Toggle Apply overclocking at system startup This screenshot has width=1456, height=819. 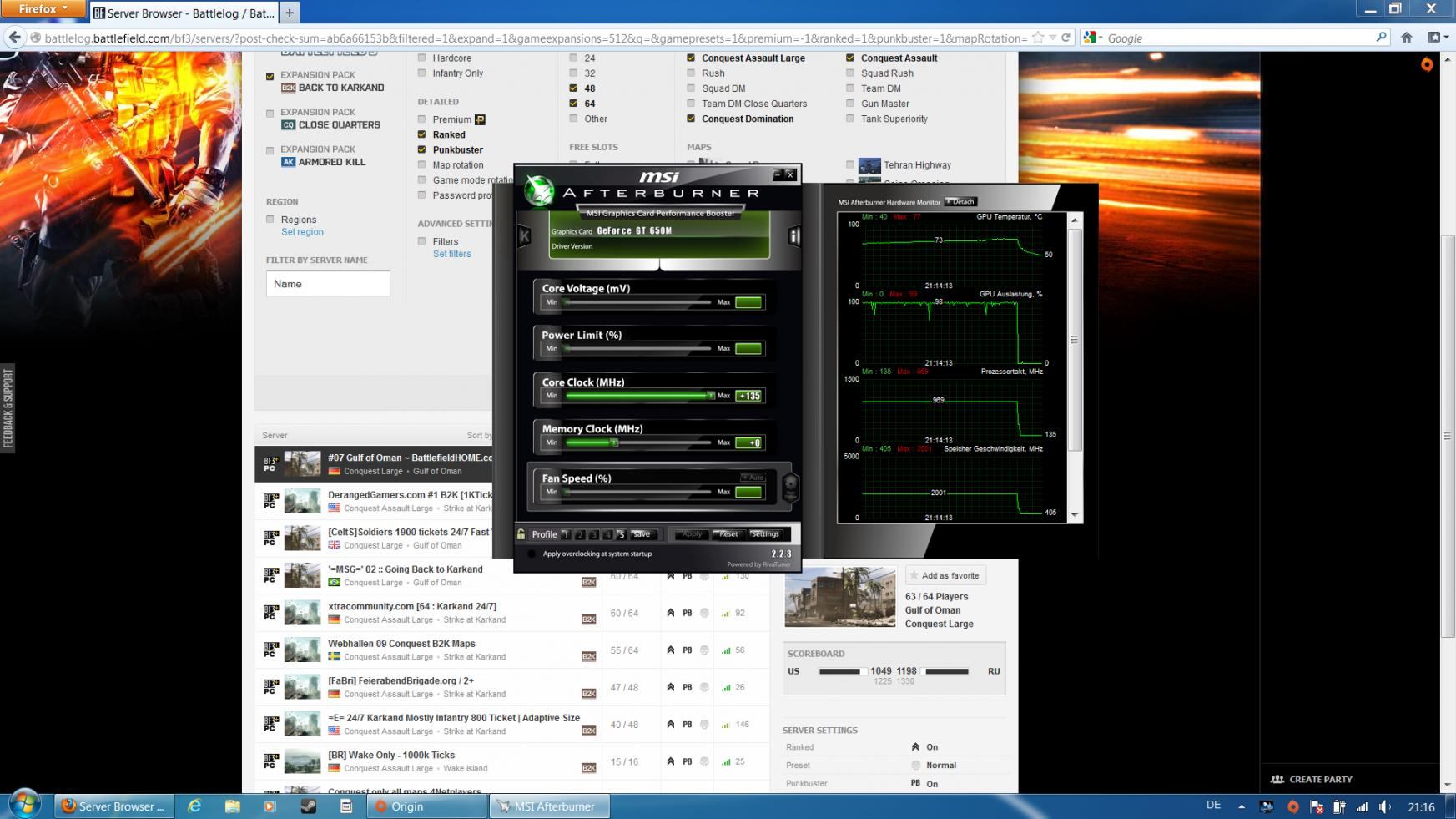(x=532, y=554)
